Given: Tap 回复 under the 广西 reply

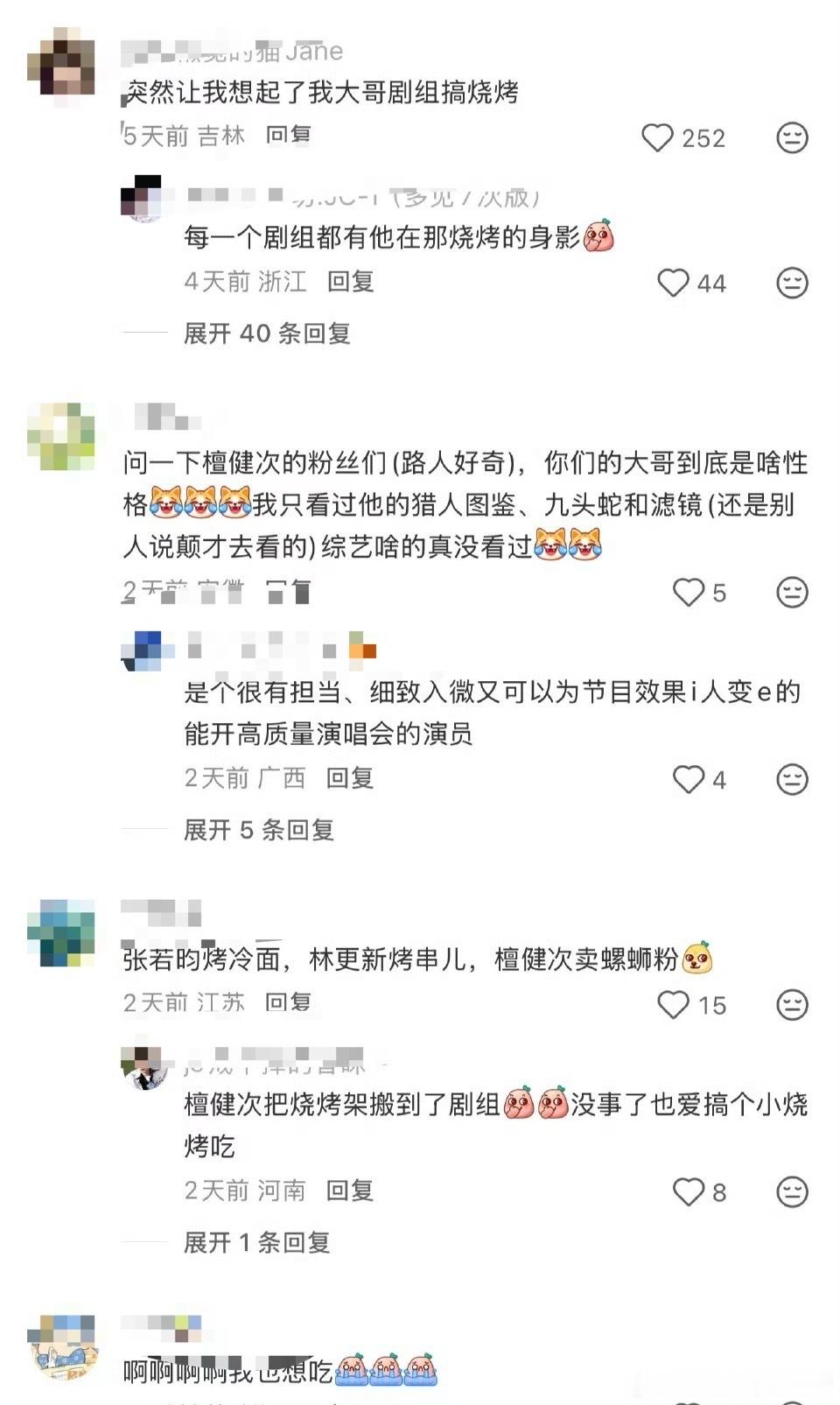Looking at the screenshot, I should [350, 777].
